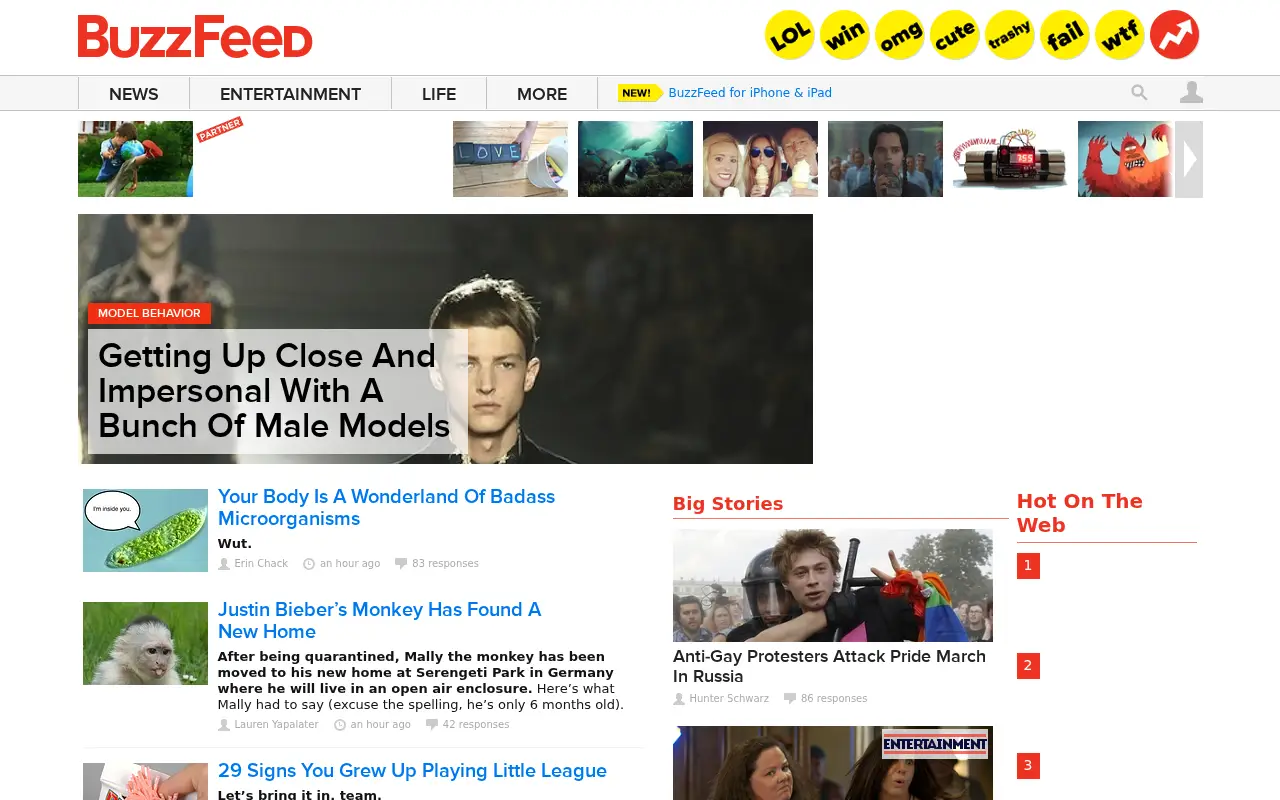Open the ice cream selfie thumbnail

pos(760,159)
